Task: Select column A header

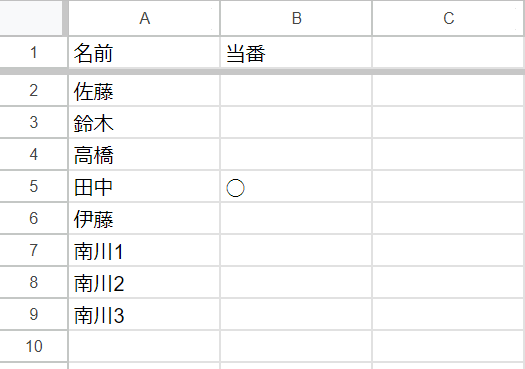Action: pyautogui.click(x=144, y=18)
